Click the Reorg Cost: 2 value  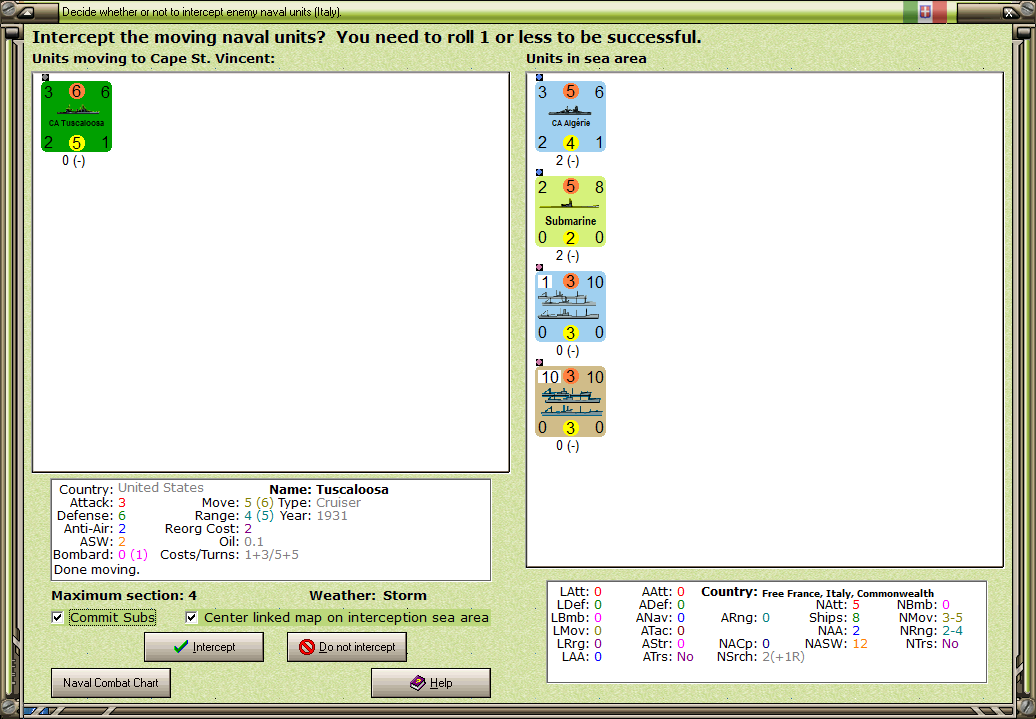(248, 529)
